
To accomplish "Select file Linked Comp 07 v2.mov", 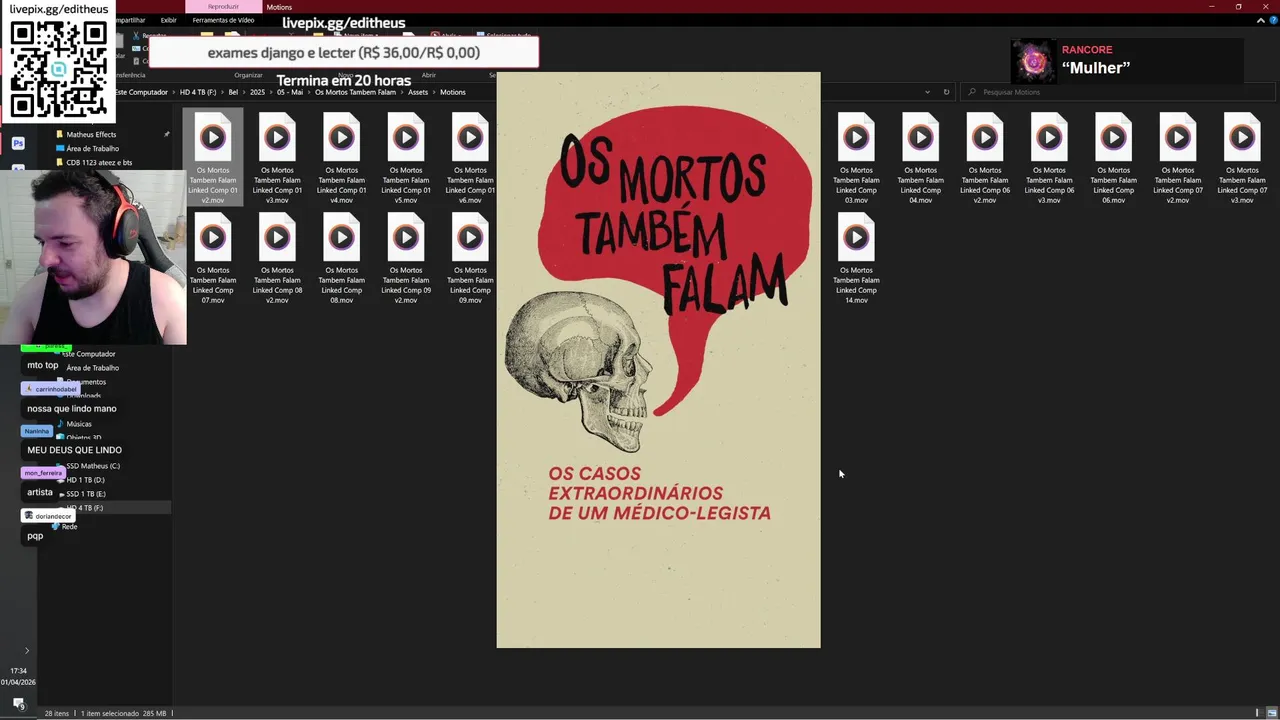I will 1177,156.
